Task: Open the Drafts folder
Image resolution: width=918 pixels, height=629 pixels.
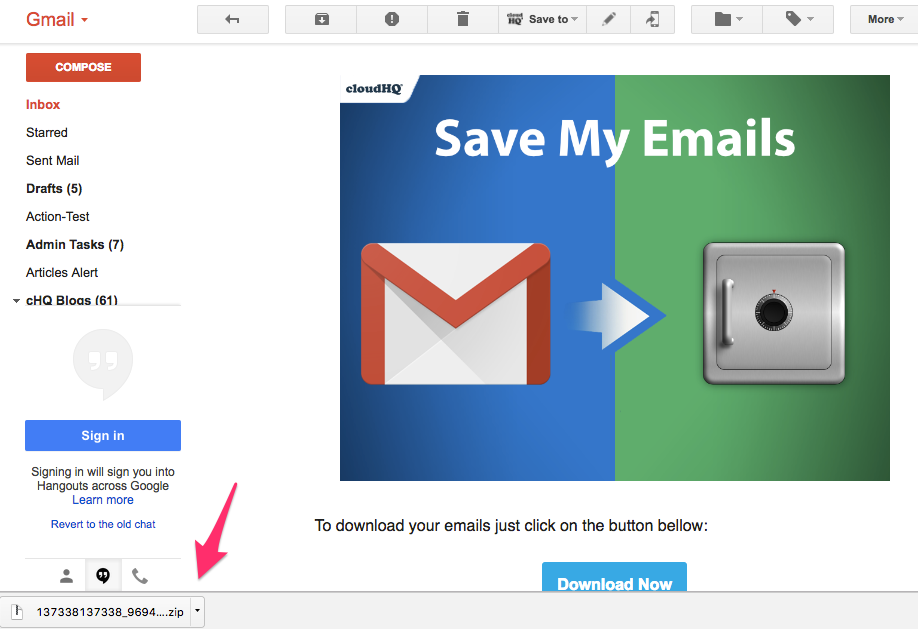Action: pos(53,188)
